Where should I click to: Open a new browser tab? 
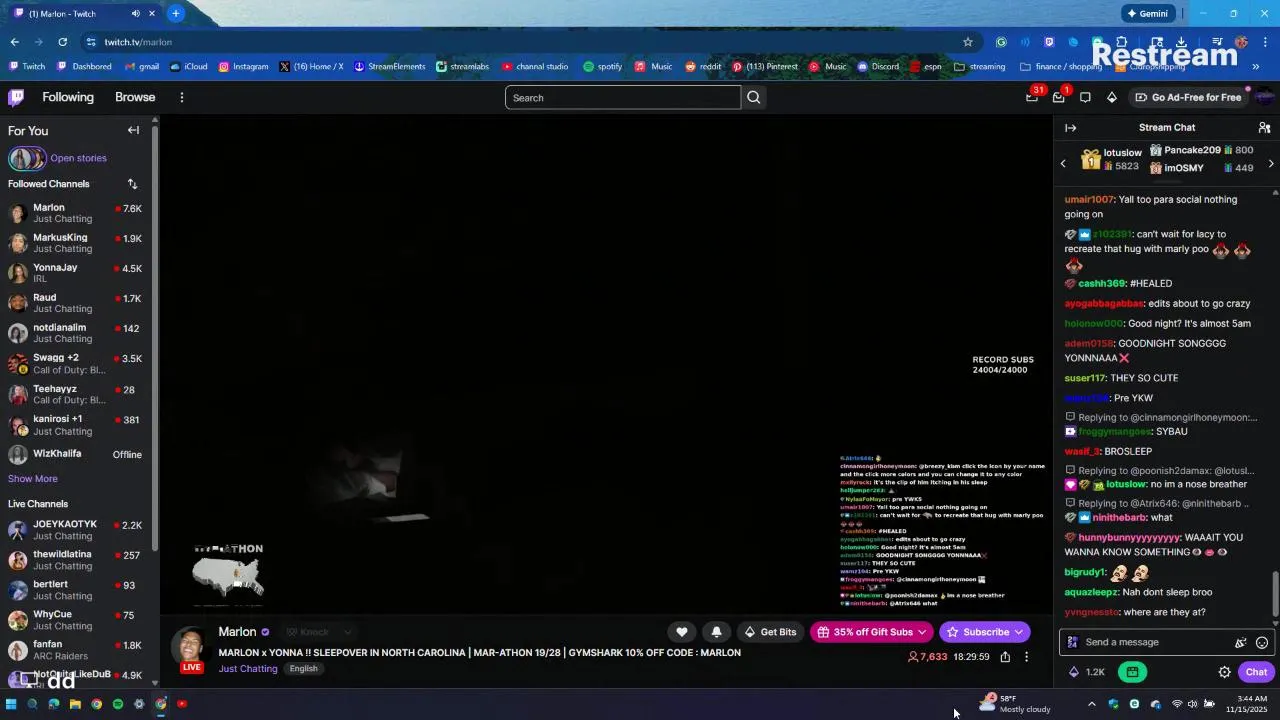point(176,13)
